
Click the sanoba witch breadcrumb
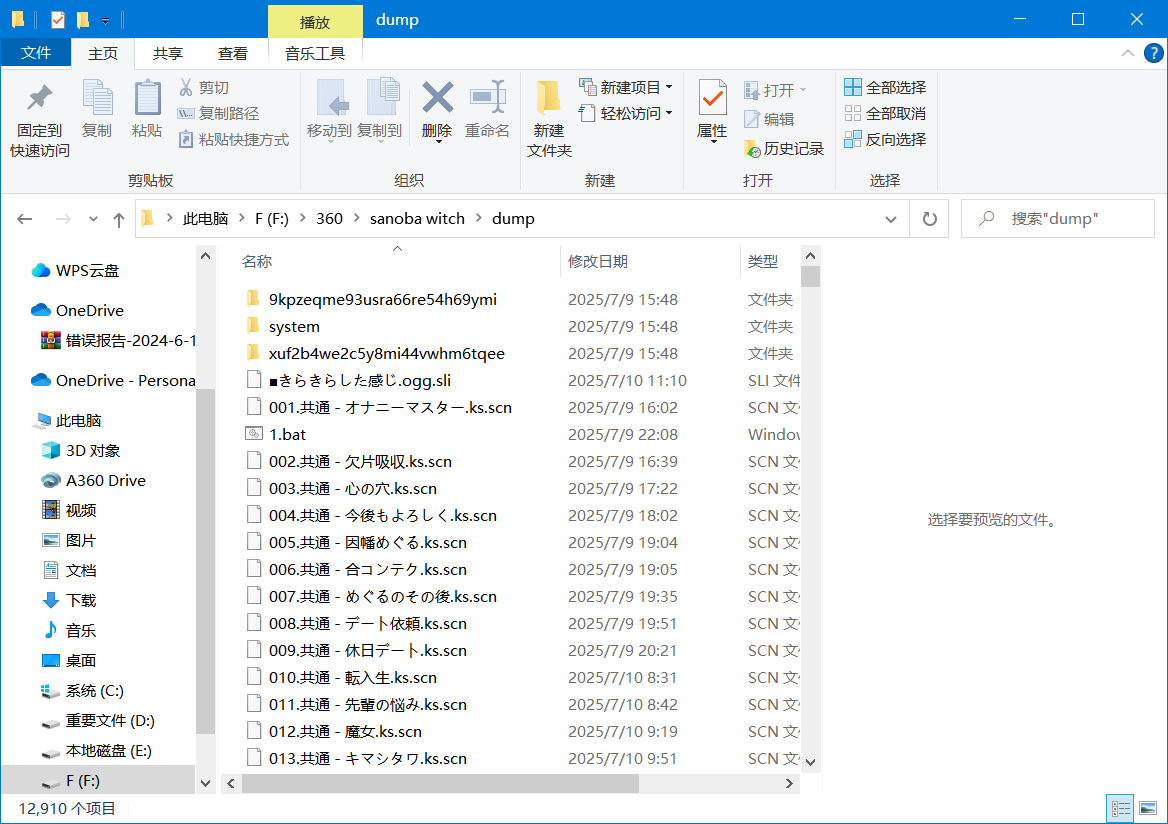[417, 218]
